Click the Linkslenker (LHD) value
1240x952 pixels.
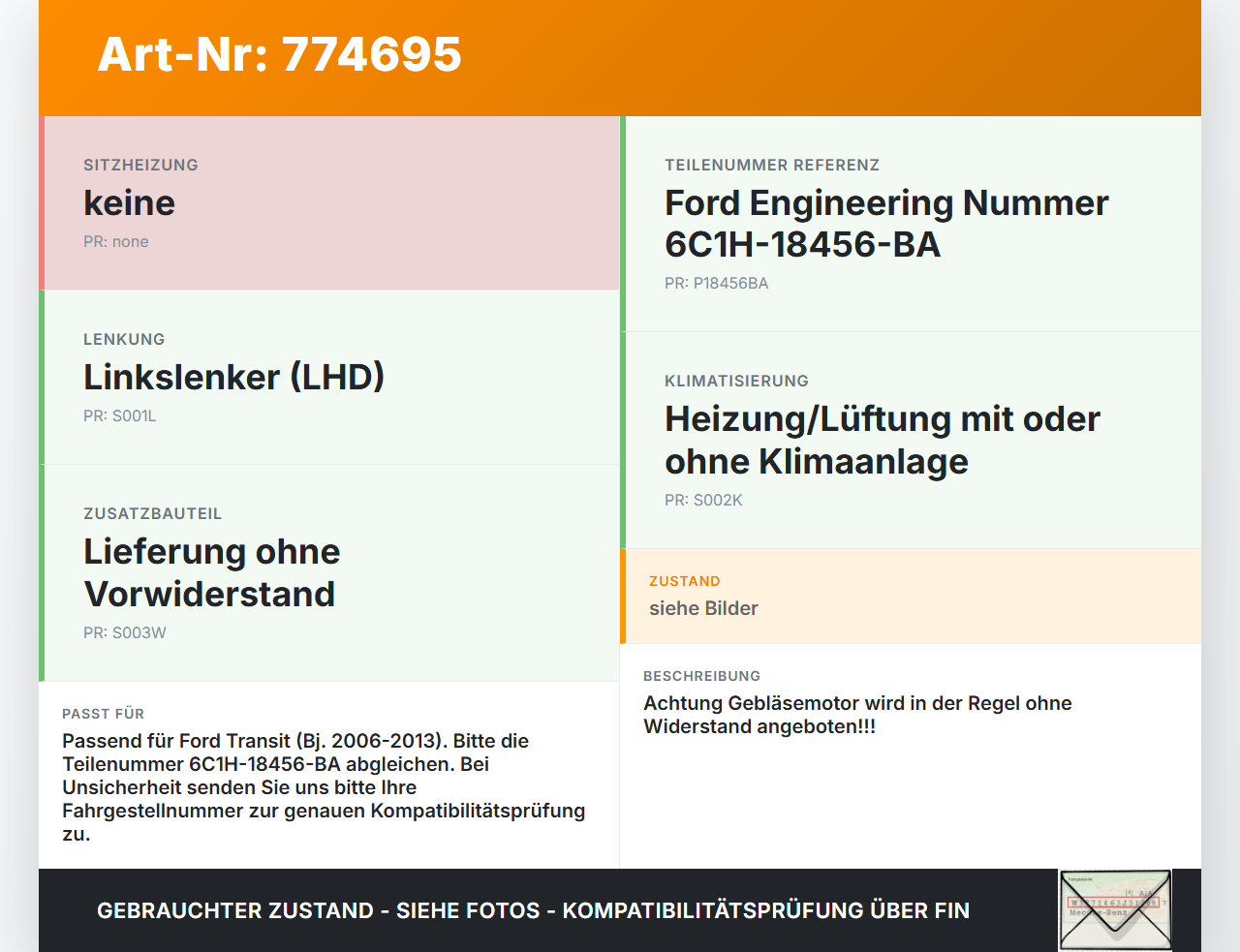[x=233, y=377]
